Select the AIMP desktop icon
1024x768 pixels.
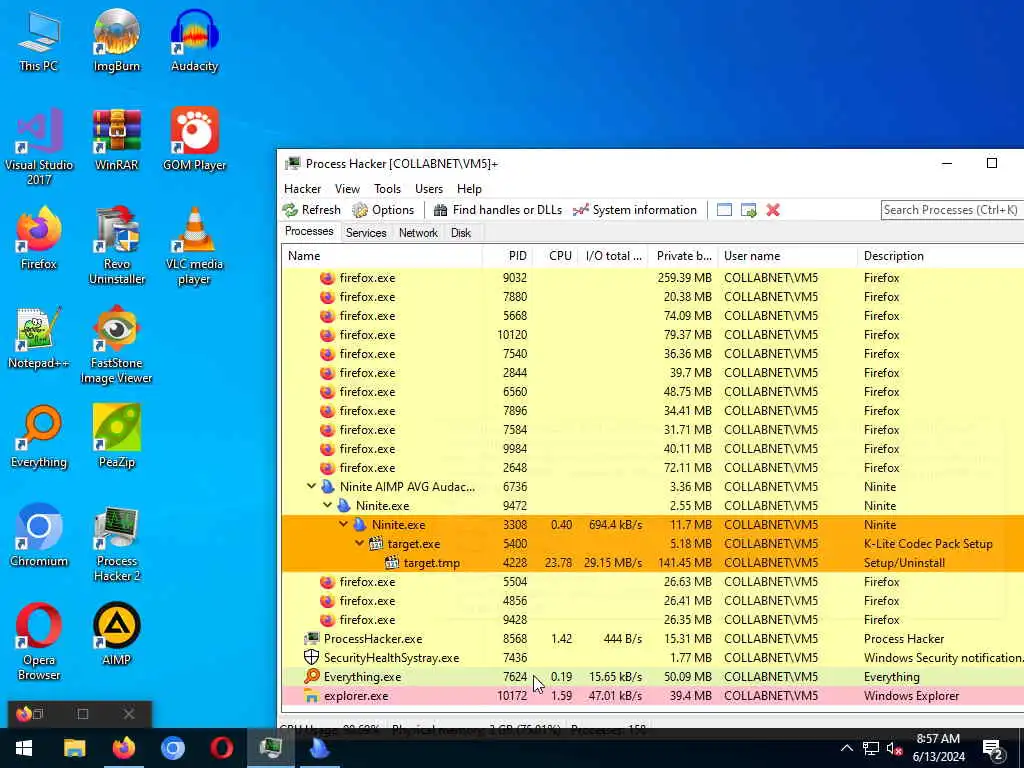(116, 635)
